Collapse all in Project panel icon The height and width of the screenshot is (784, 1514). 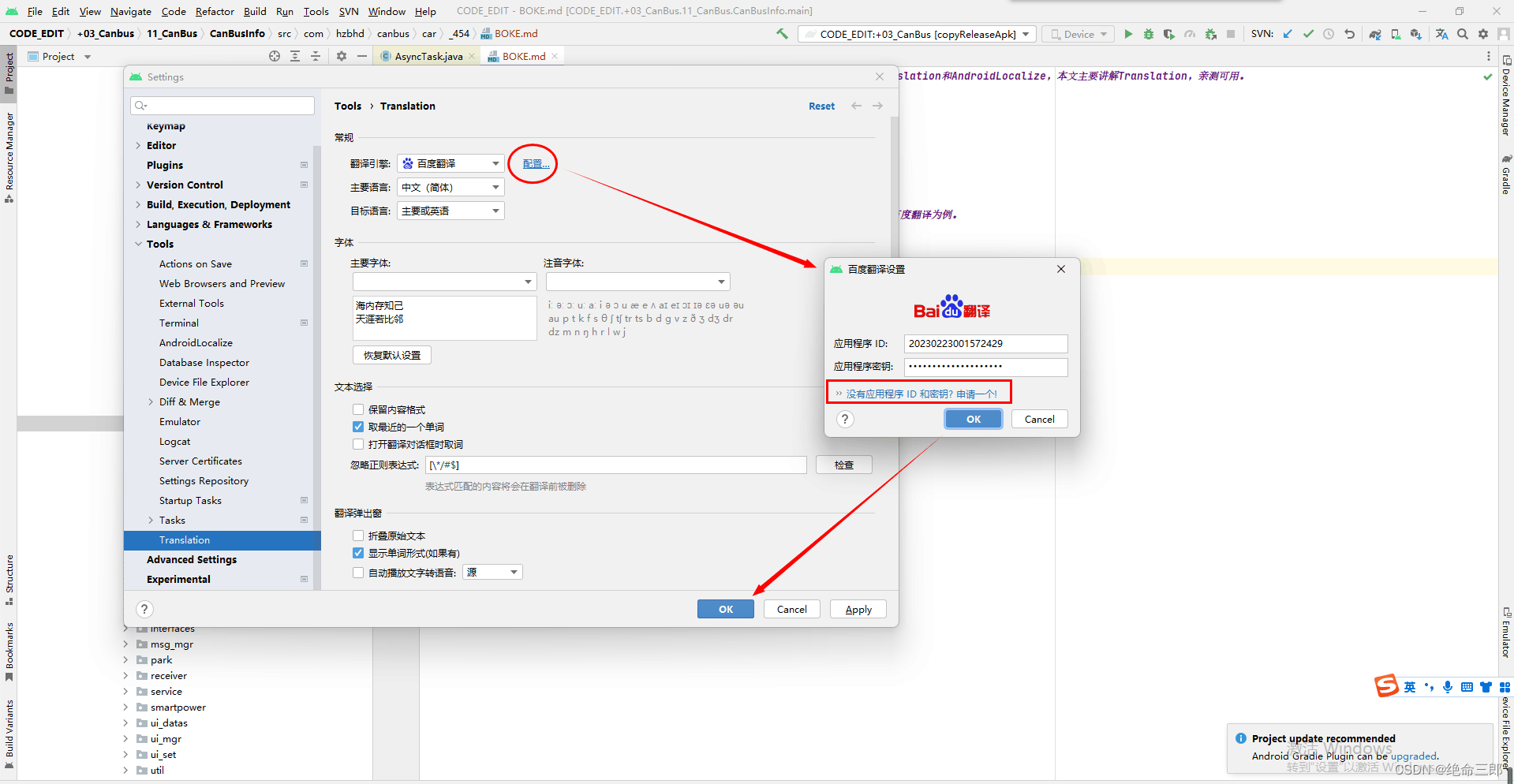coord(316,56)
